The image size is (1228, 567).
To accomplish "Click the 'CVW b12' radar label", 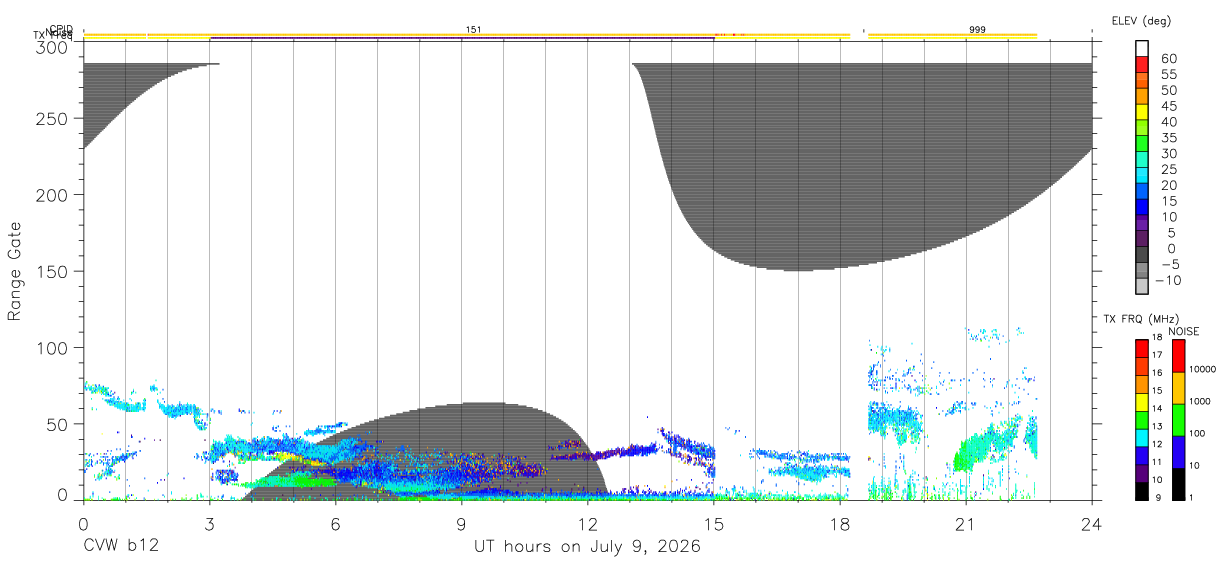I will coord(120,546).
